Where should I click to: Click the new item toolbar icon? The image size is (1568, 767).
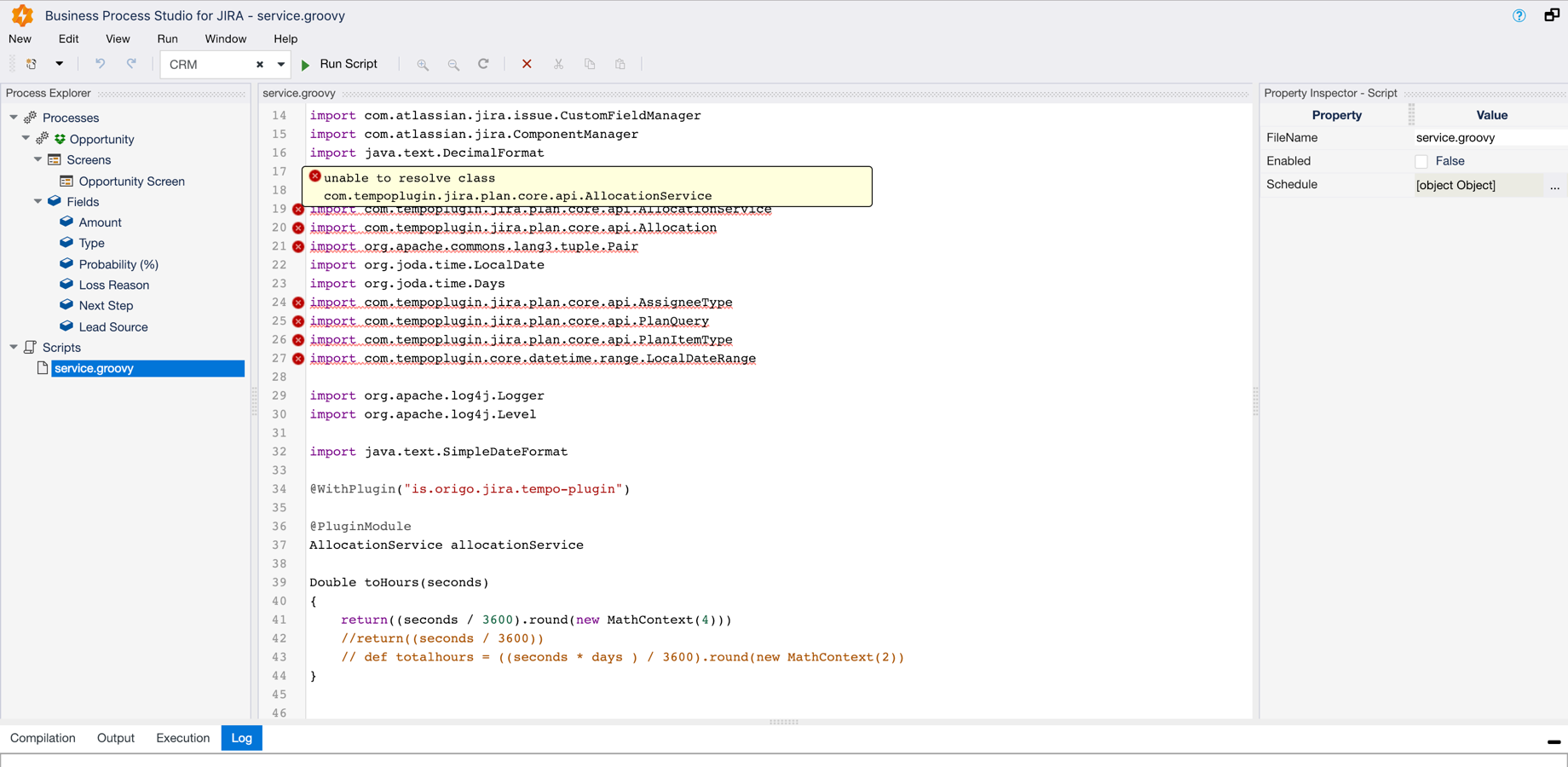(x=32, y=64)
